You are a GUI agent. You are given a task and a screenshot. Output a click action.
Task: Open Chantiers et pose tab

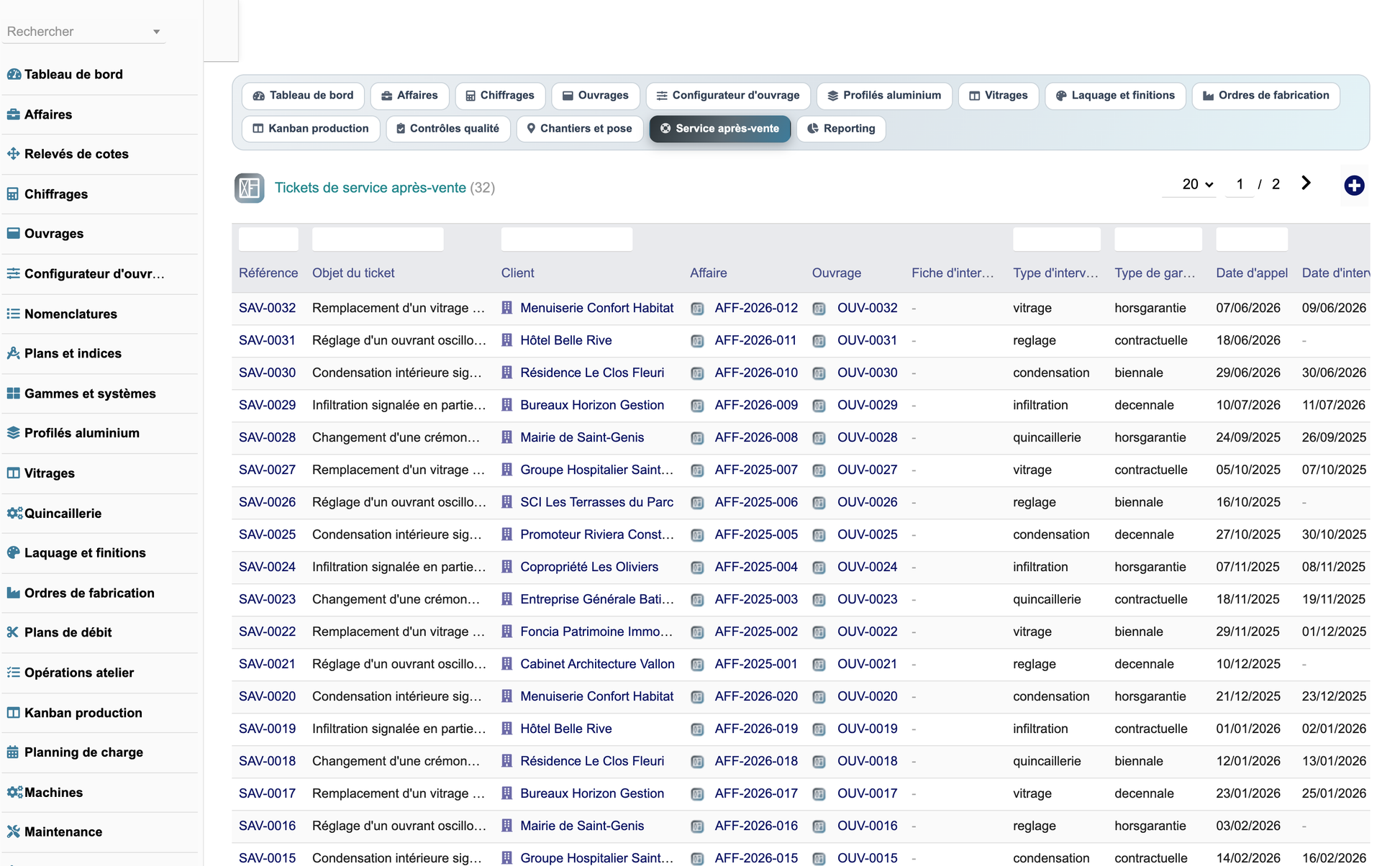(x=580, y=129)
